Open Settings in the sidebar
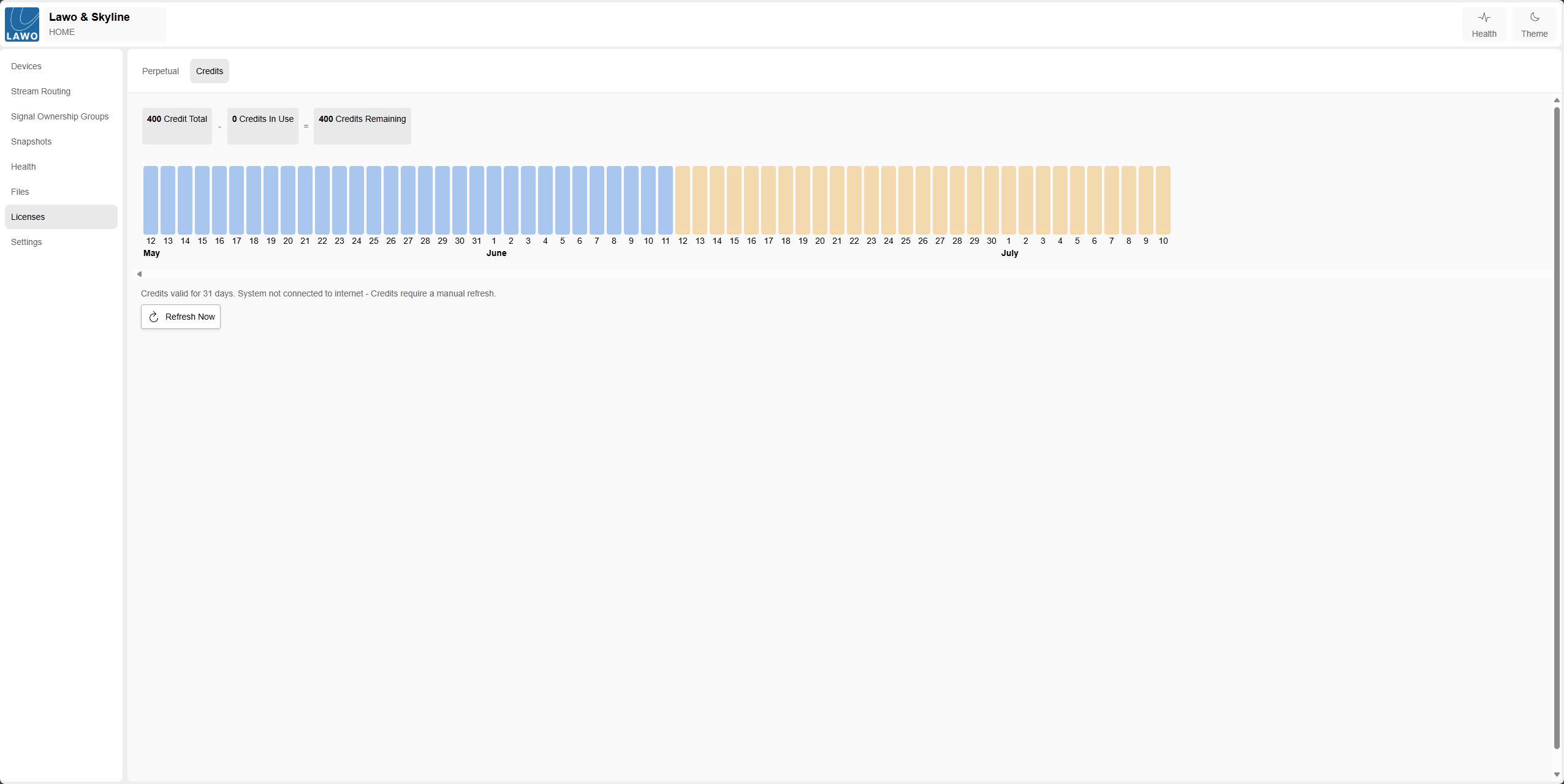Screen dimensions: 1564x784 point(61,242)
